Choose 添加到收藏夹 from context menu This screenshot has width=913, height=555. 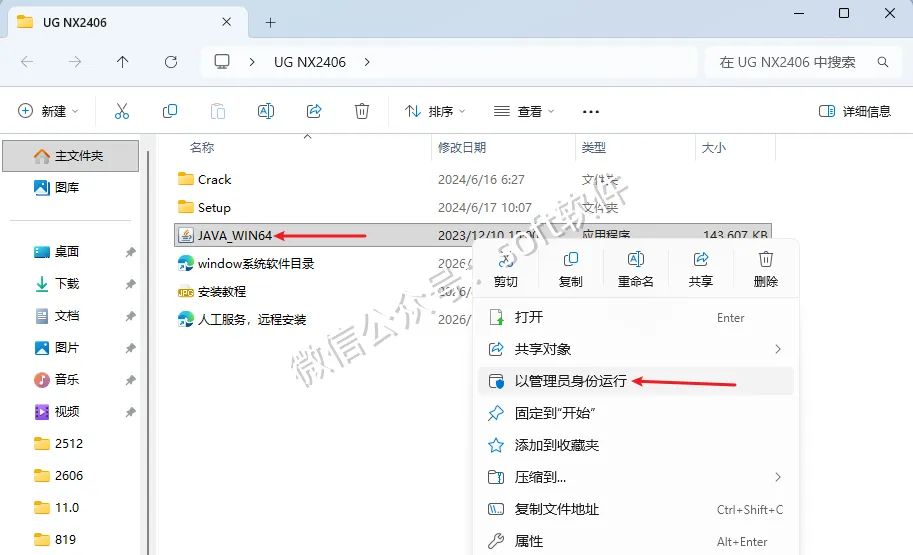[635, 445]
